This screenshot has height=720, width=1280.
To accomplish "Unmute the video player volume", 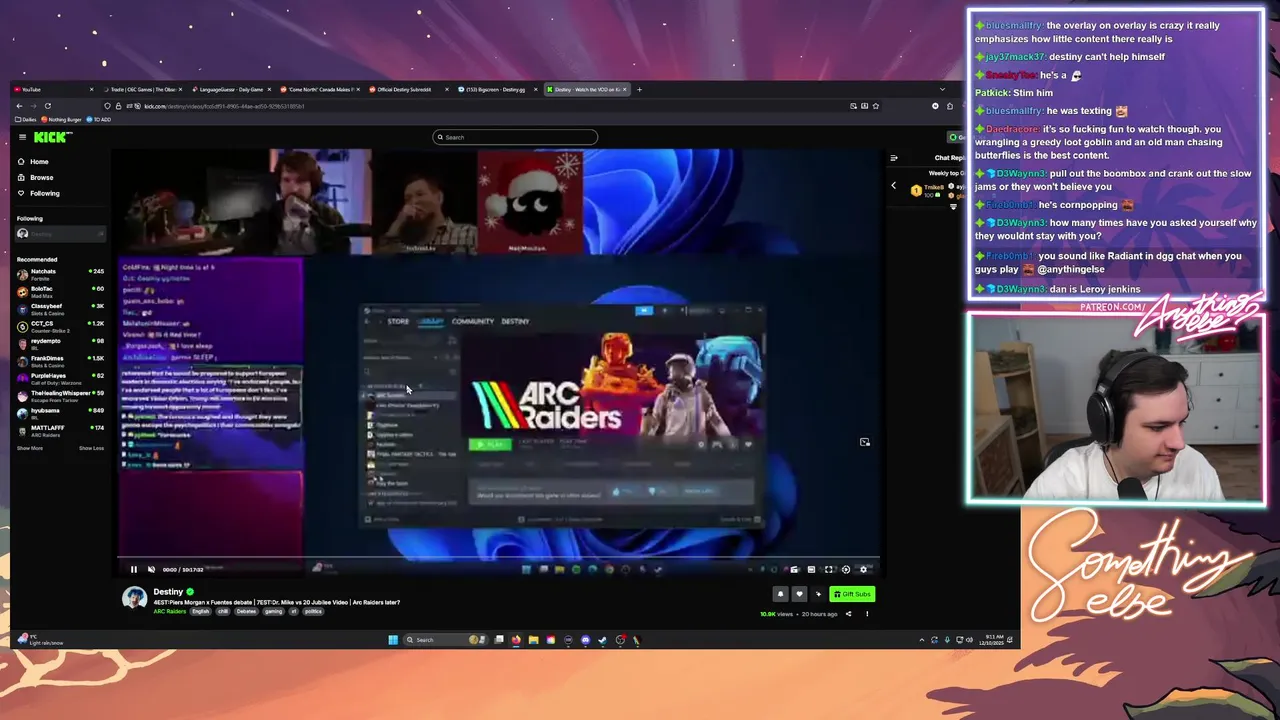I will point(152,569).
